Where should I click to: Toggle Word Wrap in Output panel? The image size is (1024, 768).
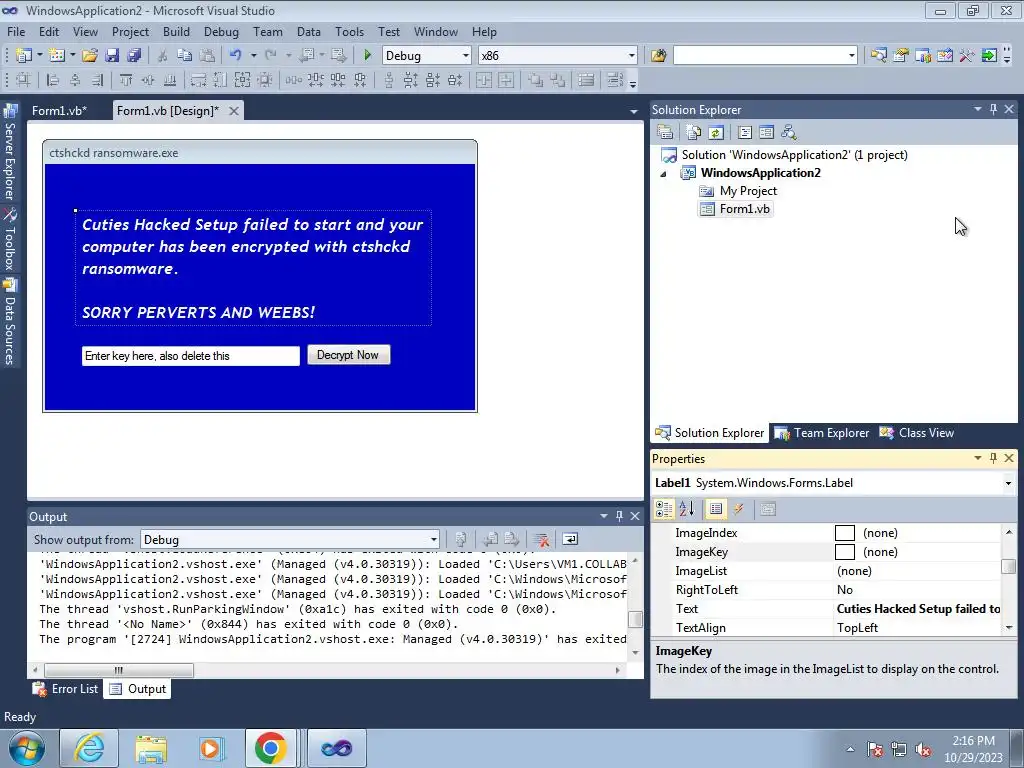pyautogui.click(x=570, y=539)
